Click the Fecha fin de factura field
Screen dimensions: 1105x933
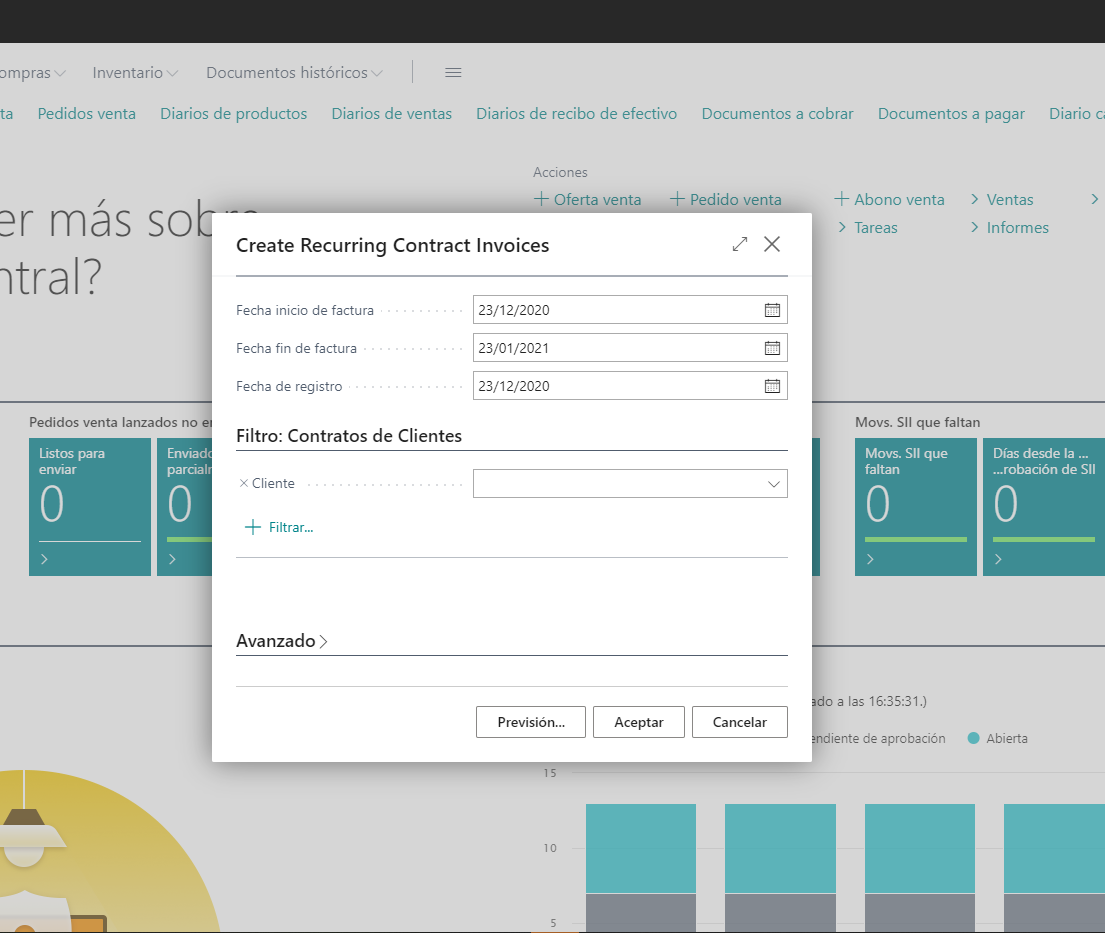(x=615, y=348)
